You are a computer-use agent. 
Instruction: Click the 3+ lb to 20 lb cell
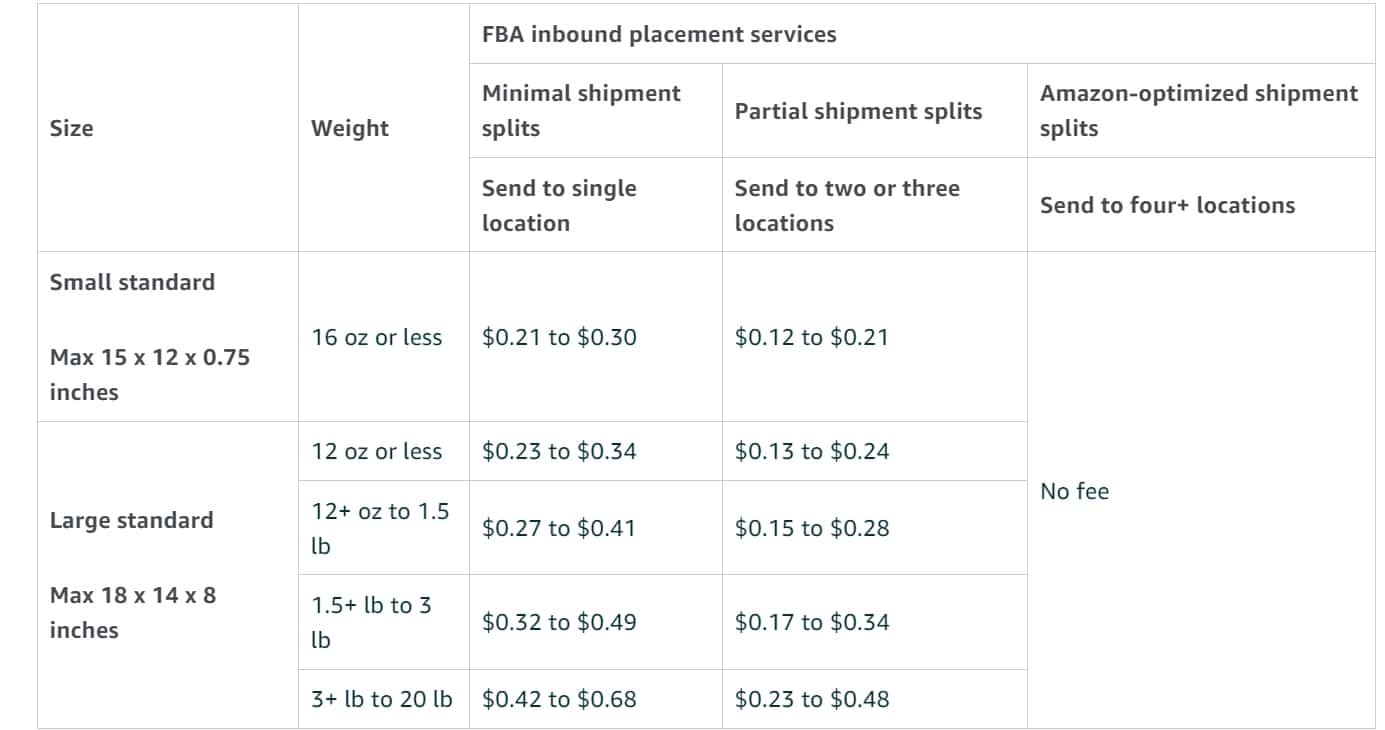point(381,699)
